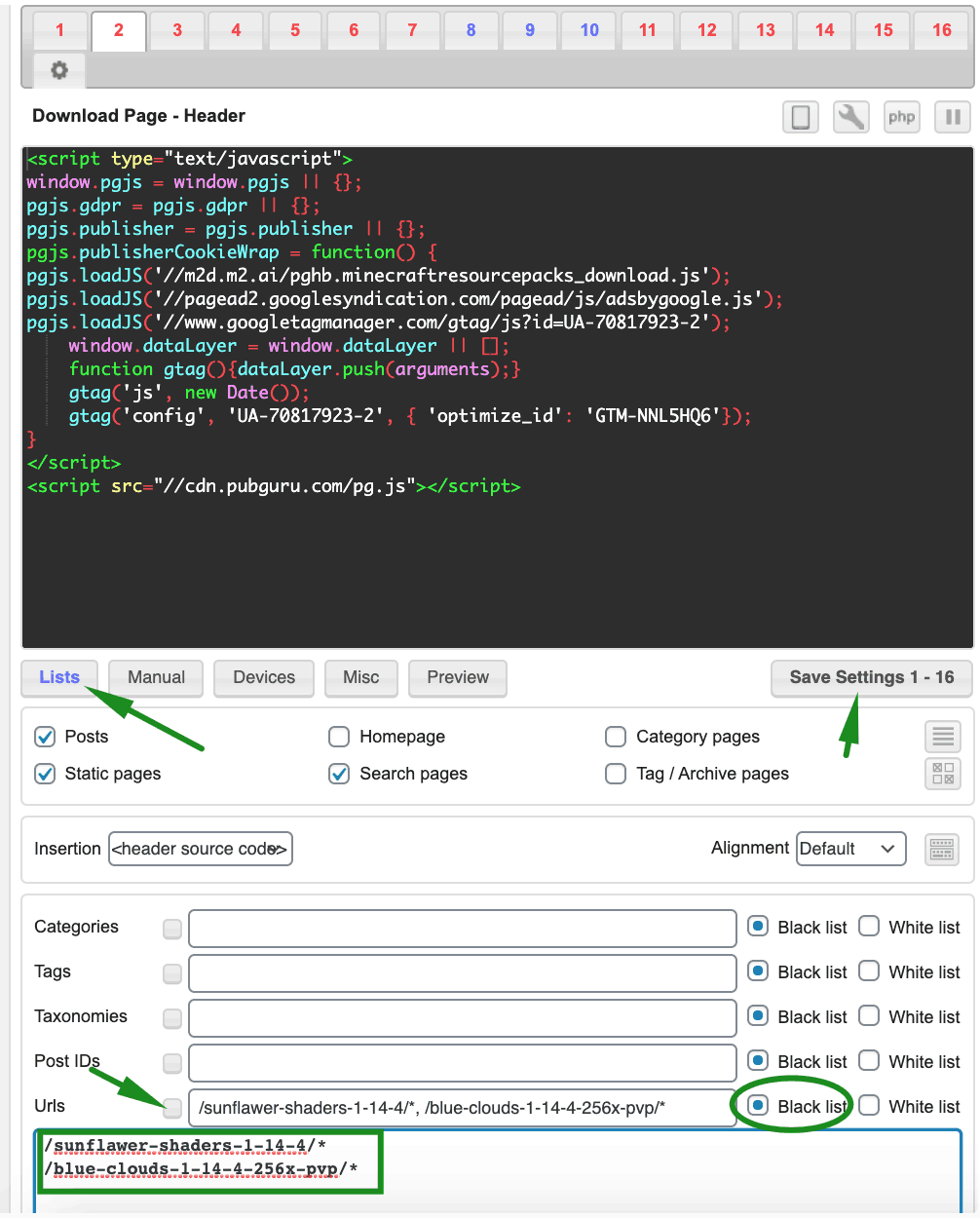
Task: Click the Misc button
Action: pyautogui.click(x=361, y=678)
